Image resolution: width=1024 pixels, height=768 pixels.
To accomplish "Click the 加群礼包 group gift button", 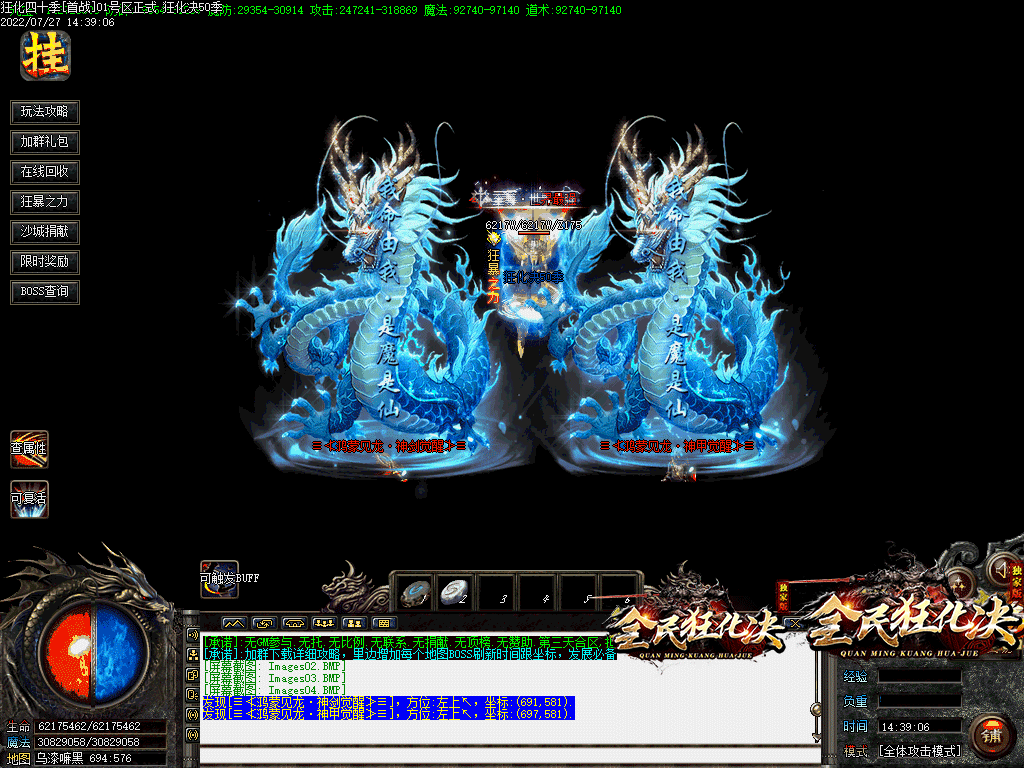I will (x=45, y=142).
